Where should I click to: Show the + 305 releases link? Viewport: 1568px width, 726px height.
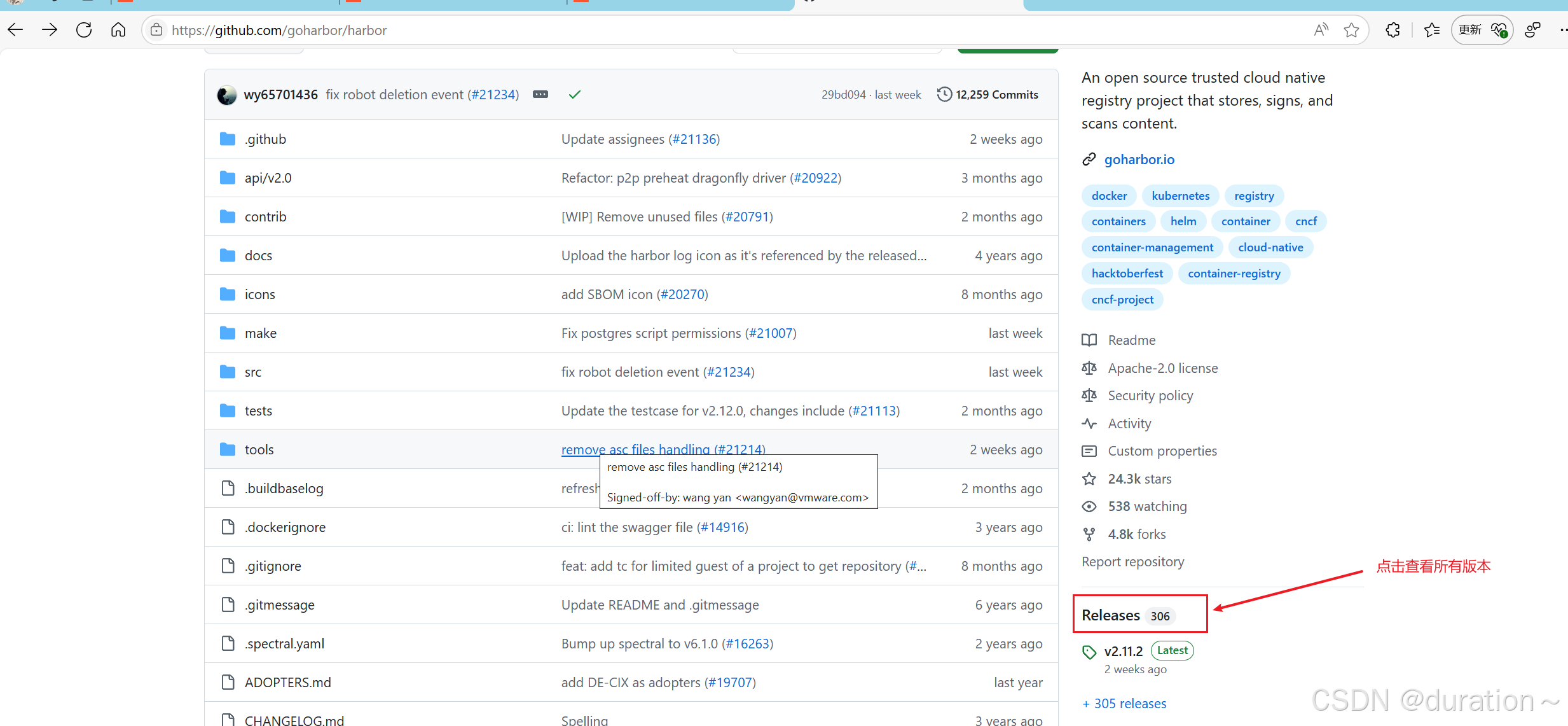[x=1124, y=703]
